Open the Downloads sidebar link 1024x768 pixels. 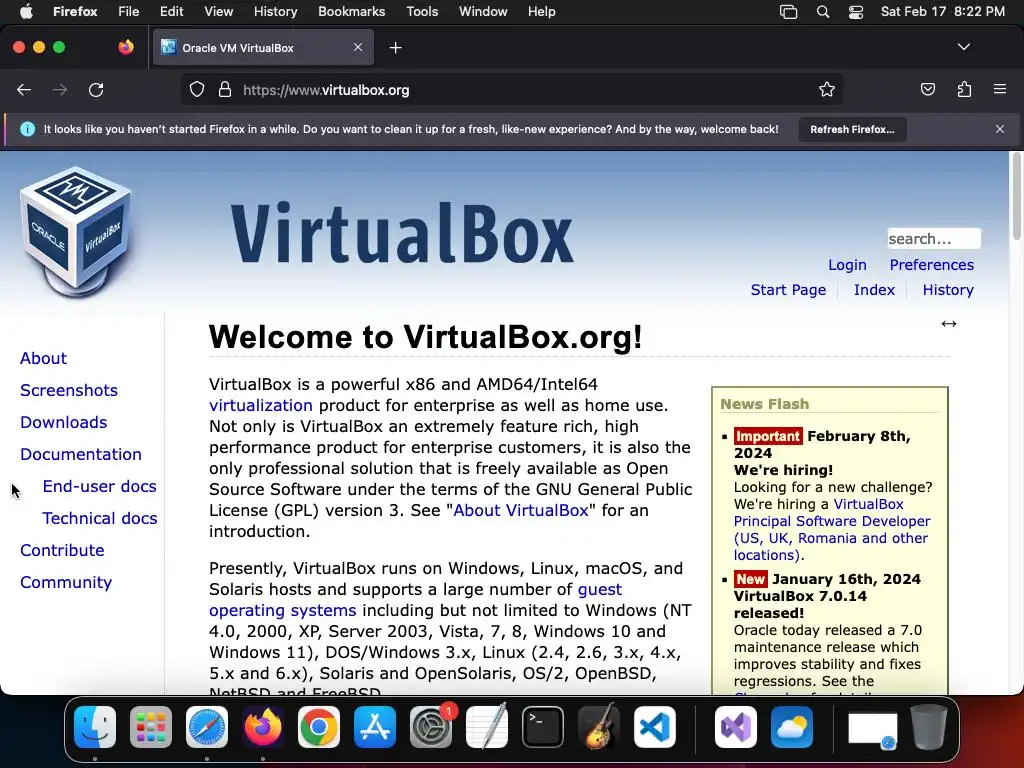tap(63, 422)
